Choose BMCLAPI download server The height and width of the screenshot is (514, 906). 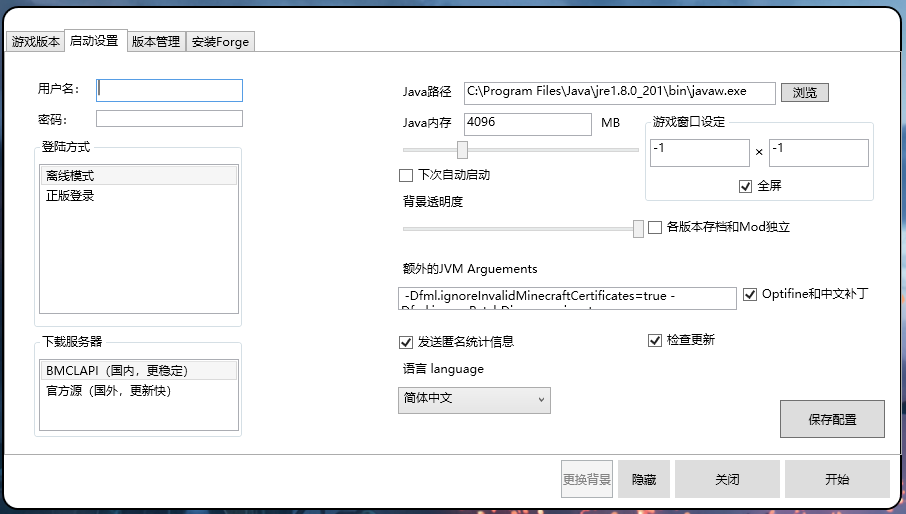[116, 371]
